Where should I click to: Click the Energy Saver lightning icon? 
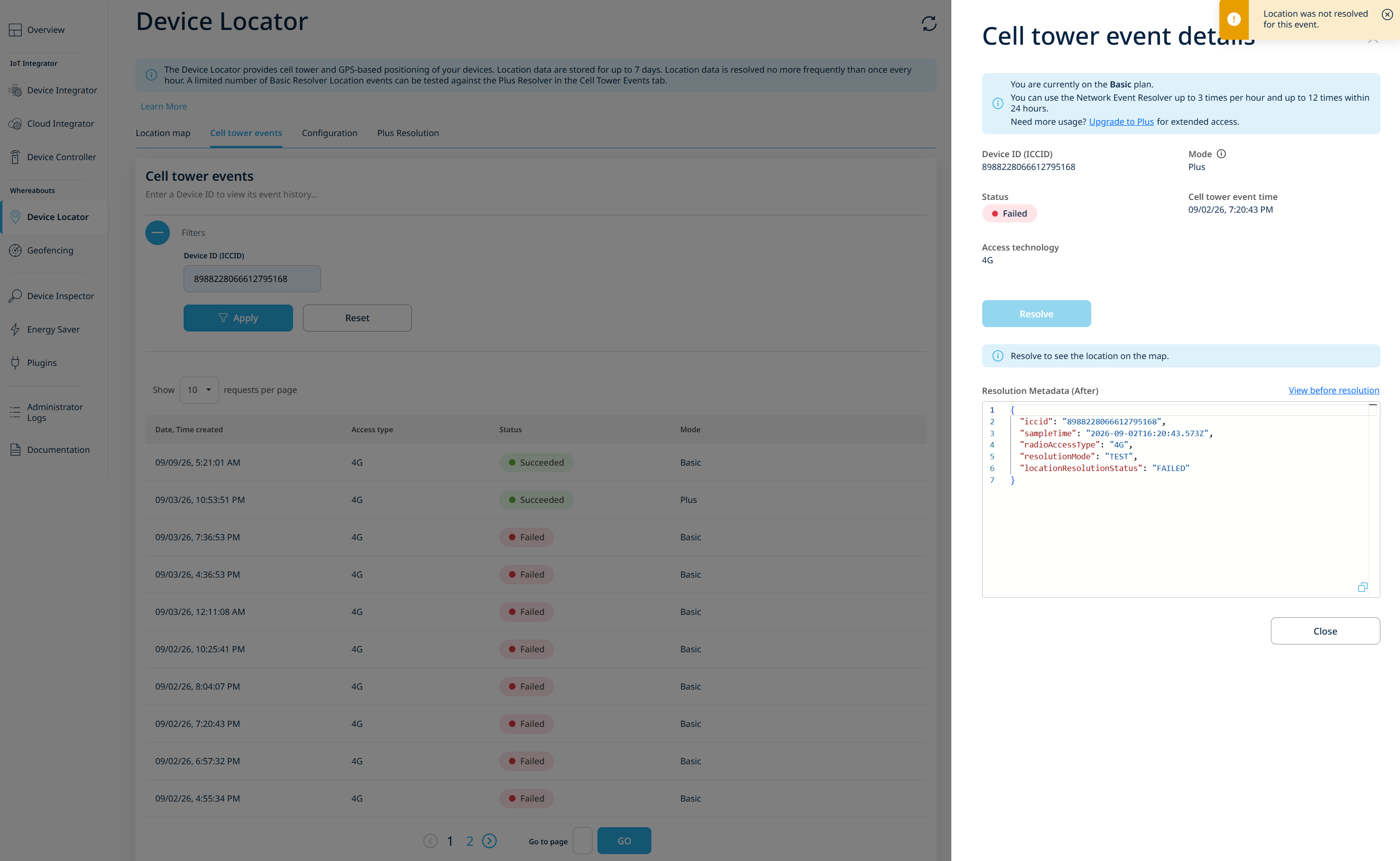tap(15, 330)
